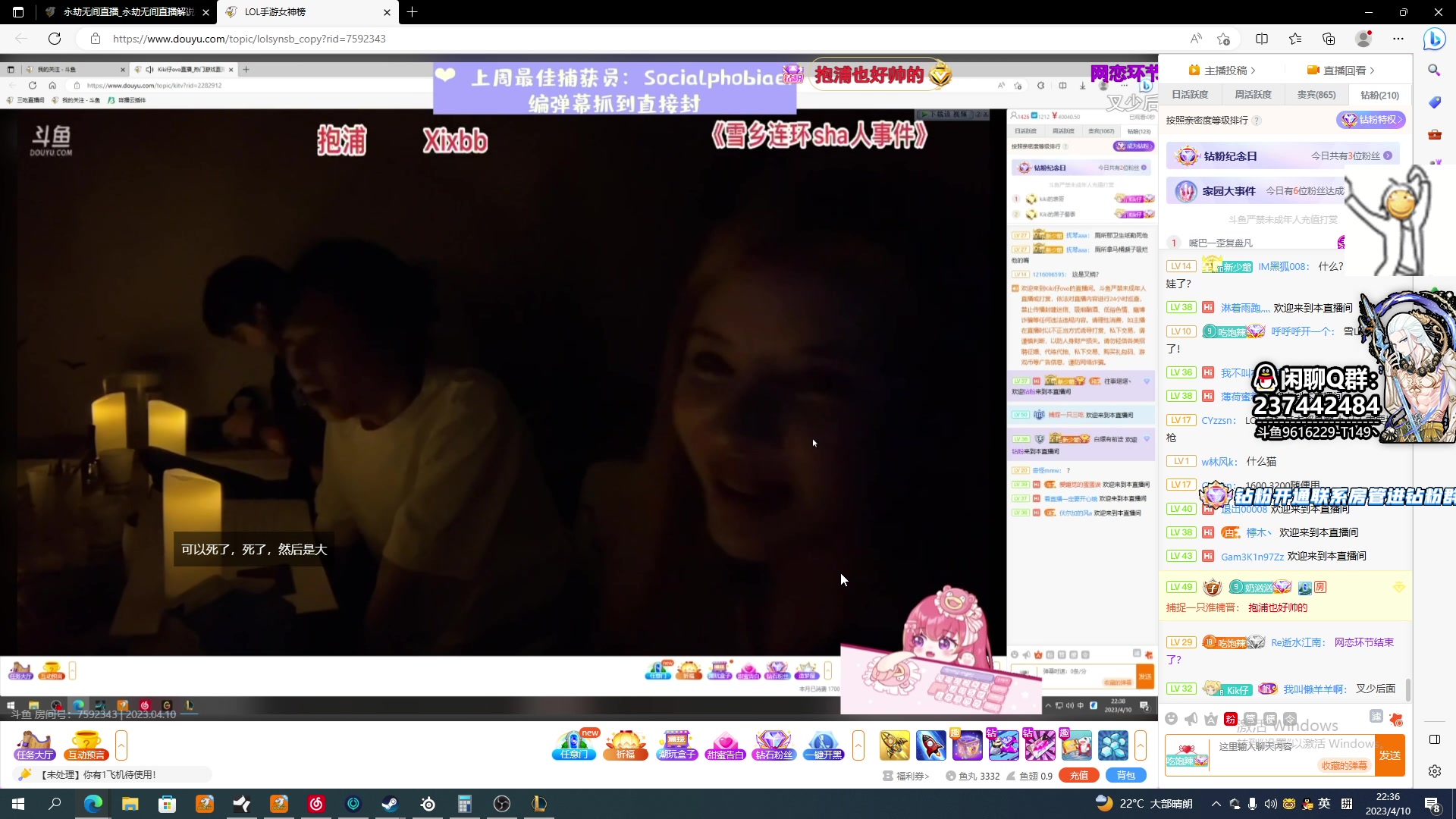Viewport: 1456px width, 819px height.
Task: Click the 发送 send button
Action: pyautogui.click(x=1390, y=755)
